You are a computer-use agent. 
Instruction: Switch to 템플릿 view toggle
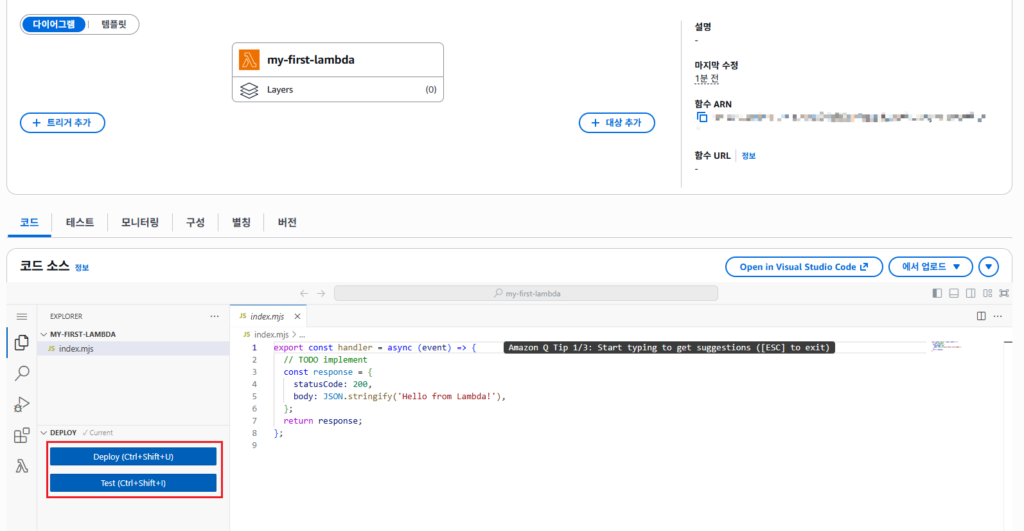(x=114, y=24)
